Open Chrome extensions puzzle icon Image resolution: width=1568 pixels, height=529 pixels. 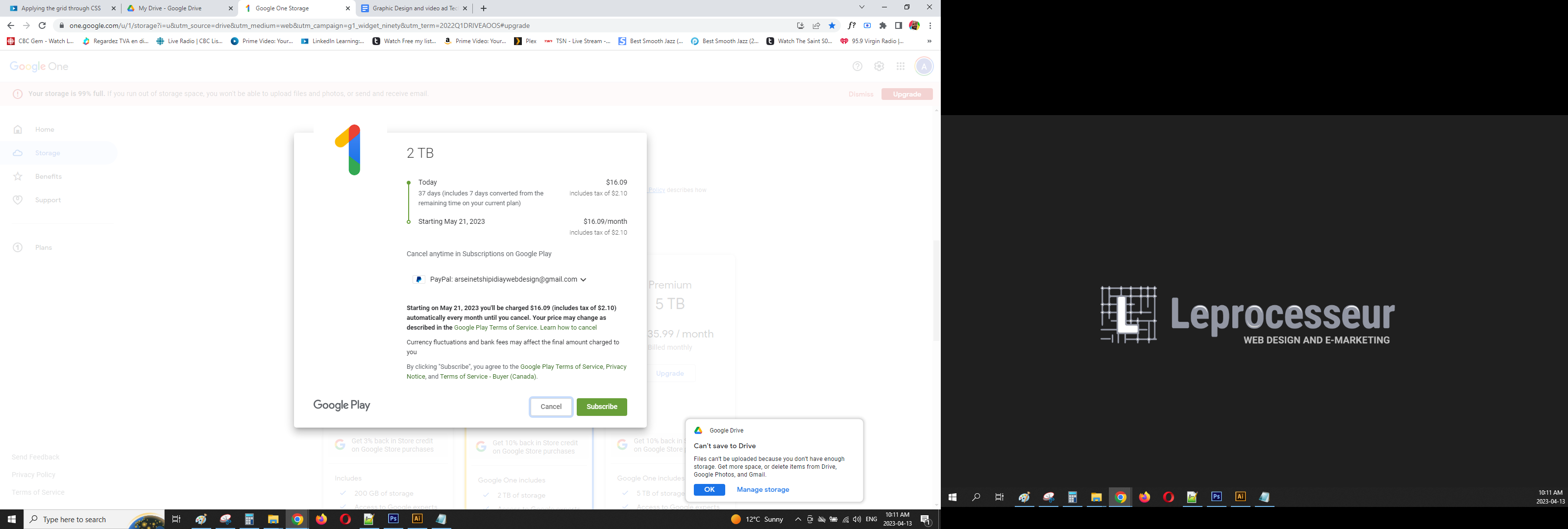pyautogui.click(x=882, y=25)
